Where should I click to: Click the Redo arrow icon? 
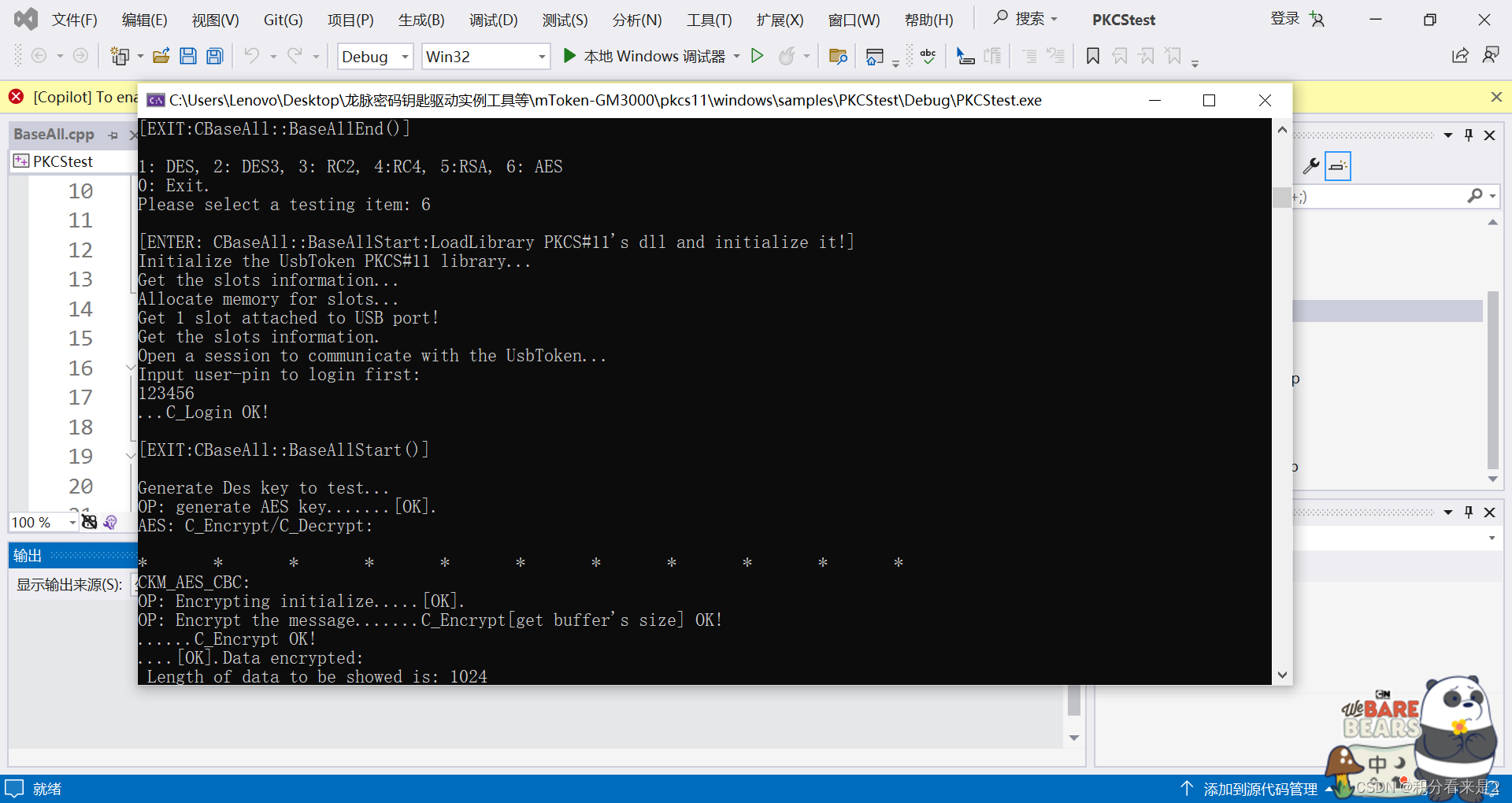pyautogui.click(x=295, y=56)
